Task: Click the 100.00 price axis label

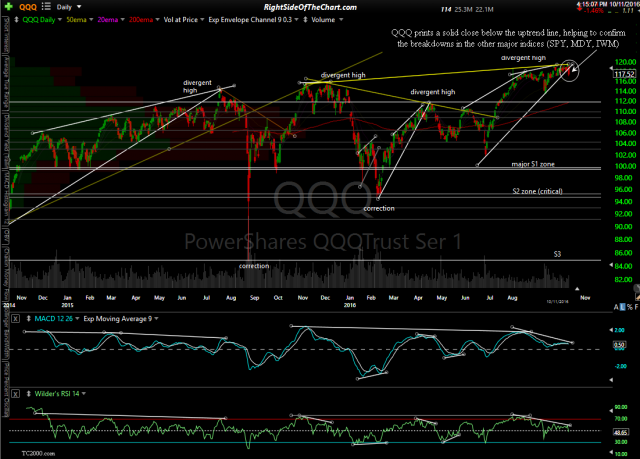Action: (625, 166)
